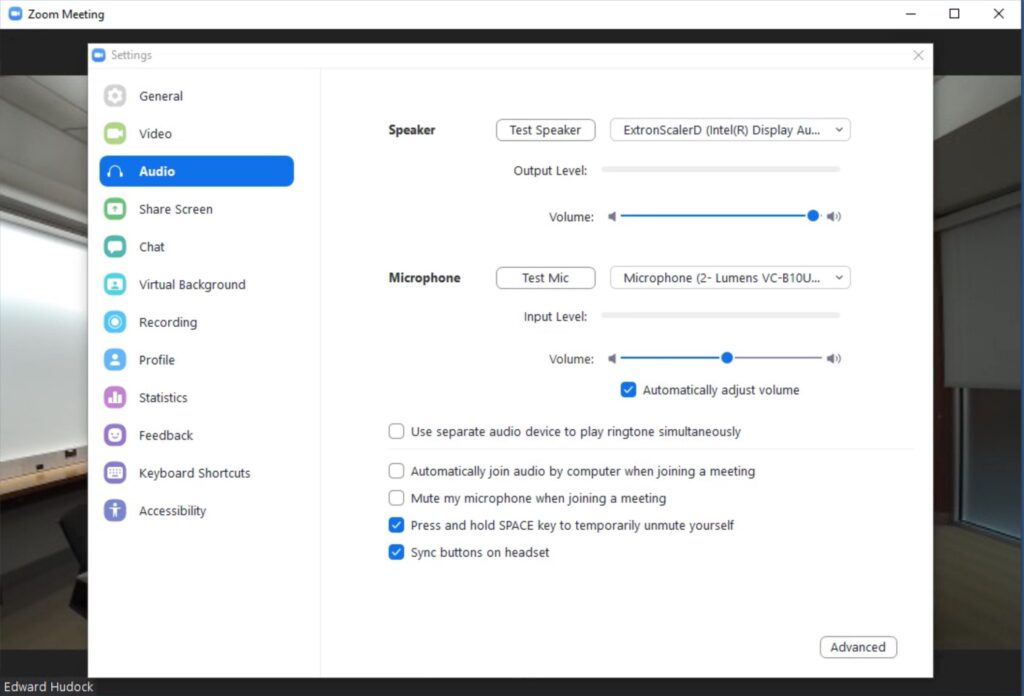The image size is (1024, 696).
Task: Disable press and hold SPACE to unmute
Action: 396,525
